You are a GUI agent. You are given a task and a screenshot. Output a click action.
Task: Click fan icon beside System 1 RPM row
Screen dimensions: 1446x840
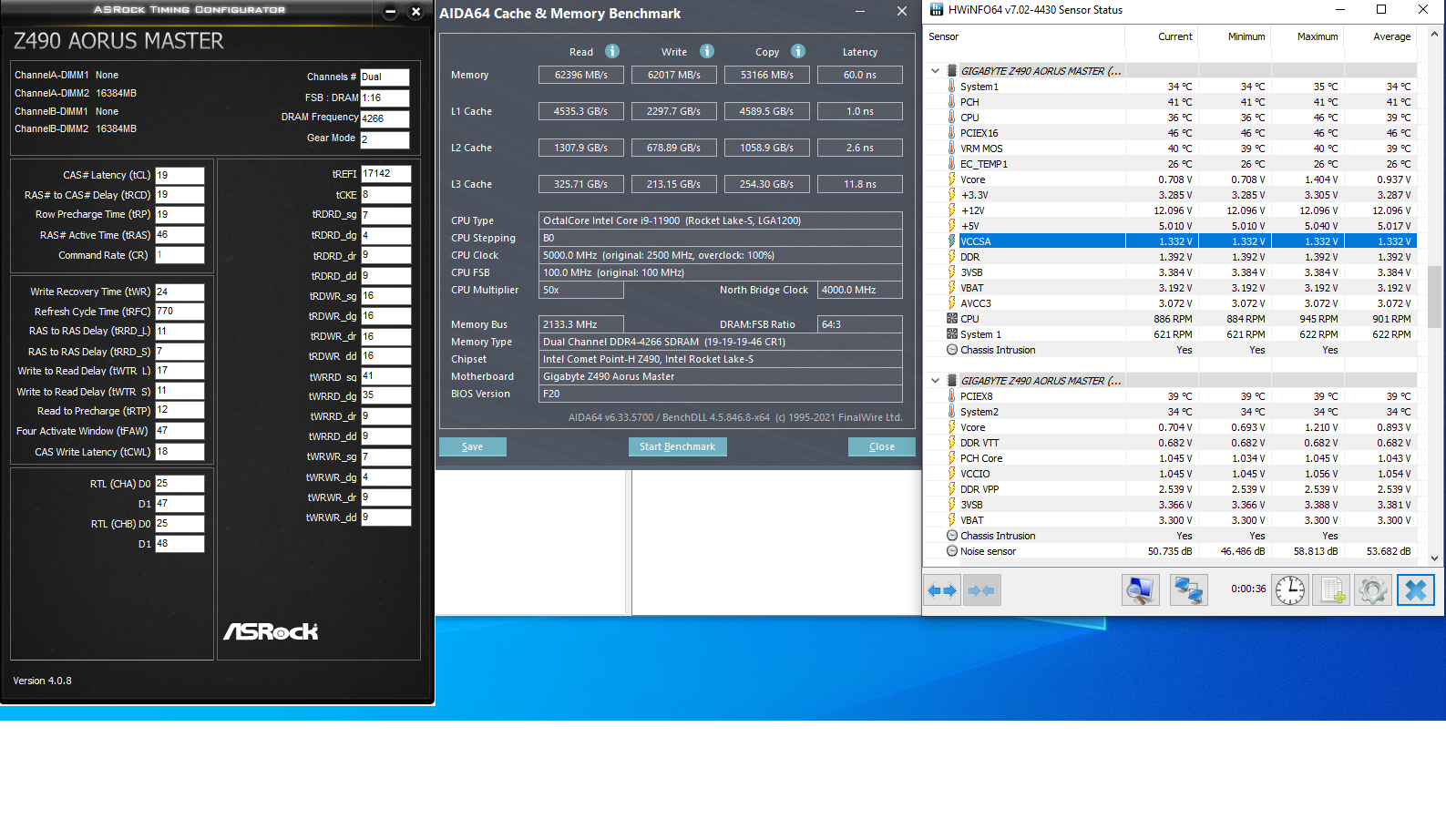(952, 334)
